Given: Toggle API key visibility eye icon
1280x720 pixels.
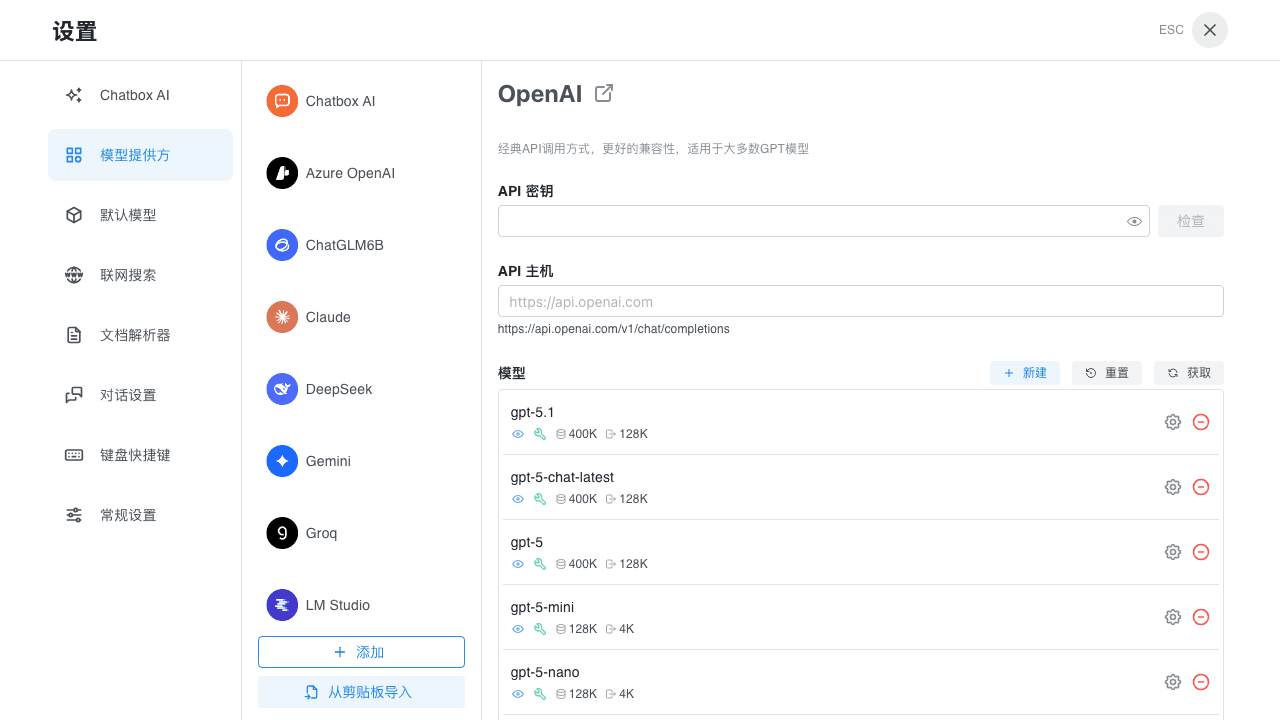Looking at the screenshot, I should [x=1134, y=221].
